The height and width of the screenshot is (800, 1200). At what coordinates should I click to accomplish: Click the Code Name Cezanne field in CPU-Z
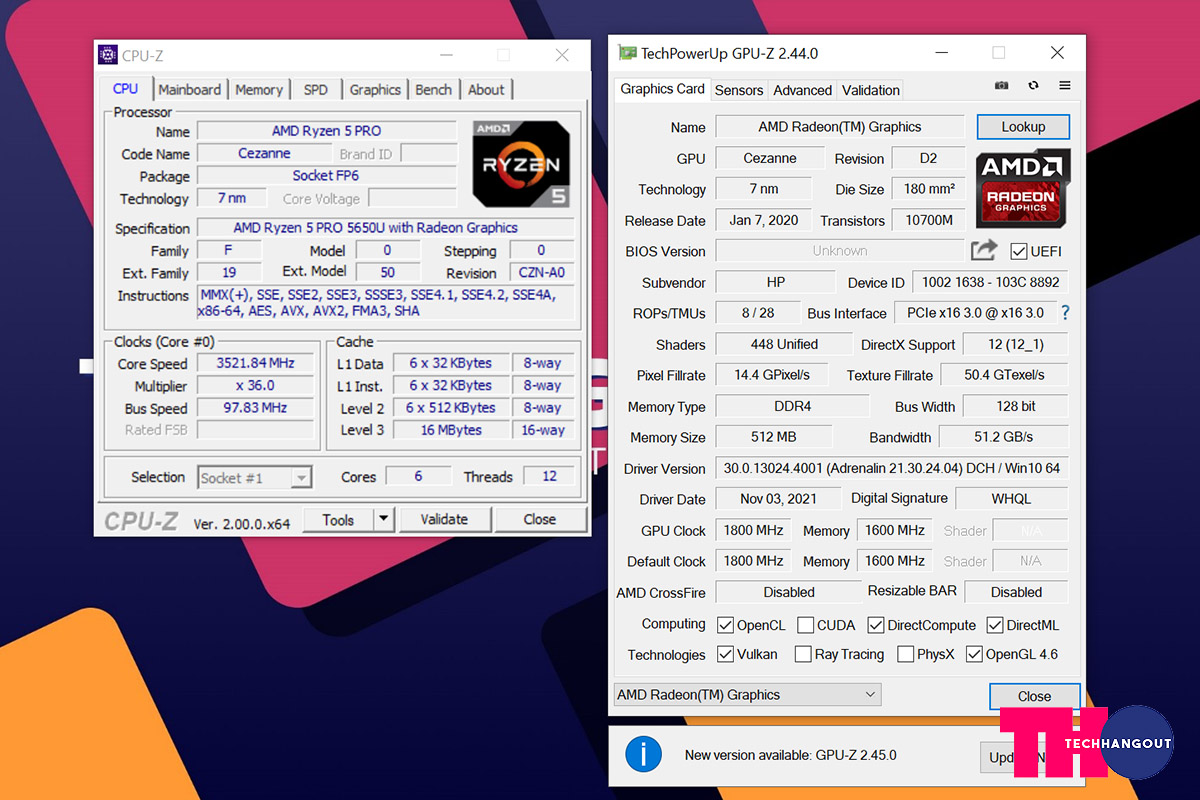click(x=264, y=153)
